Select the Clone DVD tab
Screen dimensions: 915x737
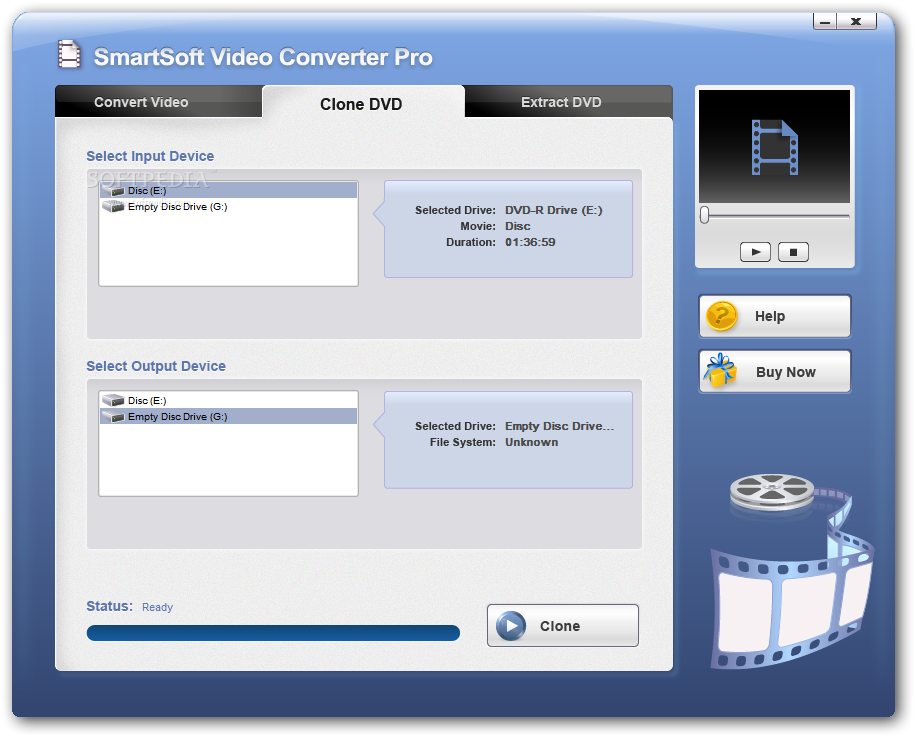tap(363, 103)
